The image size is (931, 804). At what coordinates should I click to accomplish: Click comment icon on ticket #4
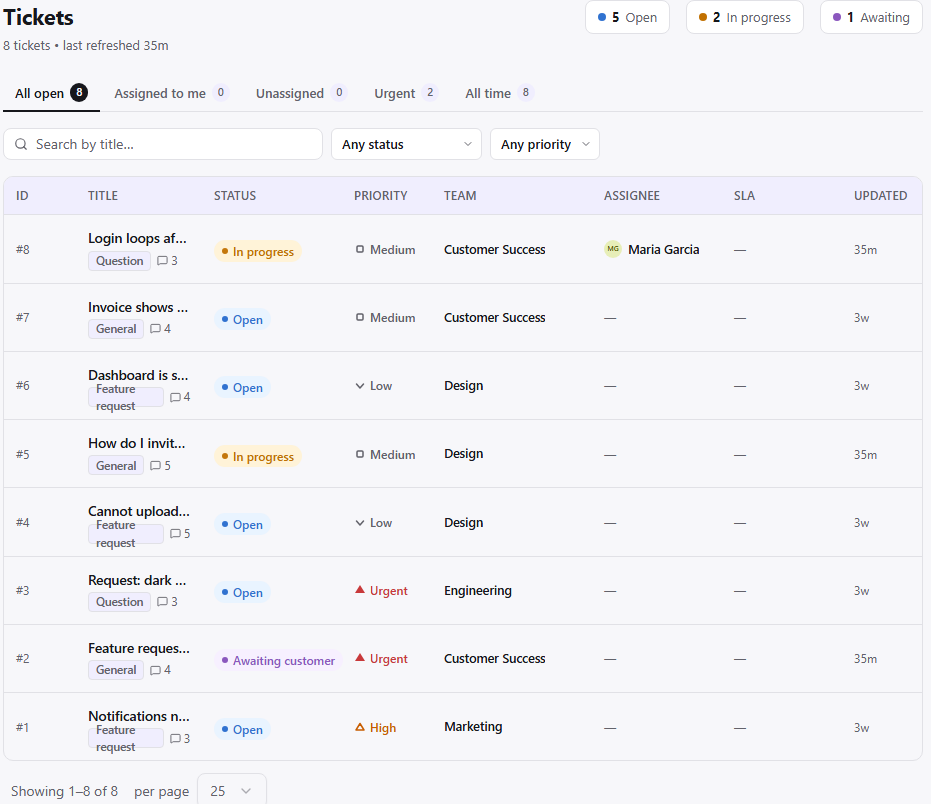(175, 534)
